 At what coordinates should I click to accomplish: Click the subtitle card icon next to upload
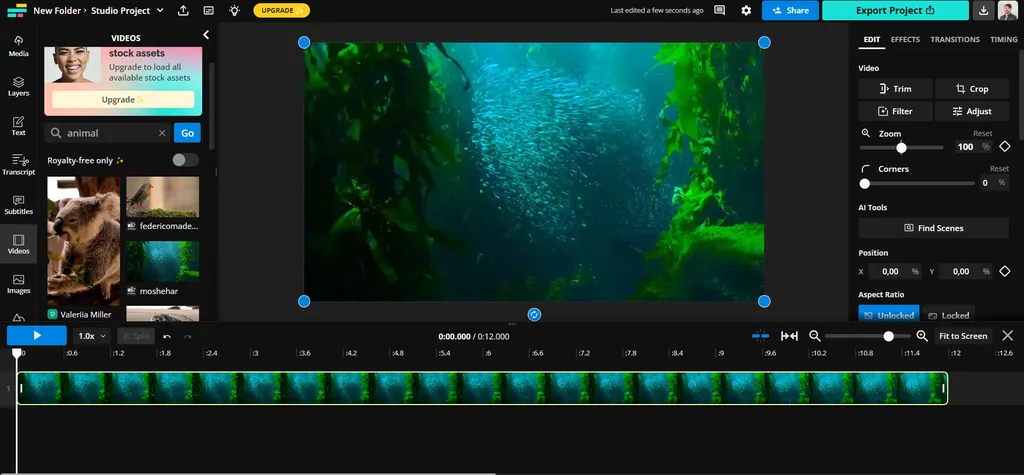click(x=208, y=10)
